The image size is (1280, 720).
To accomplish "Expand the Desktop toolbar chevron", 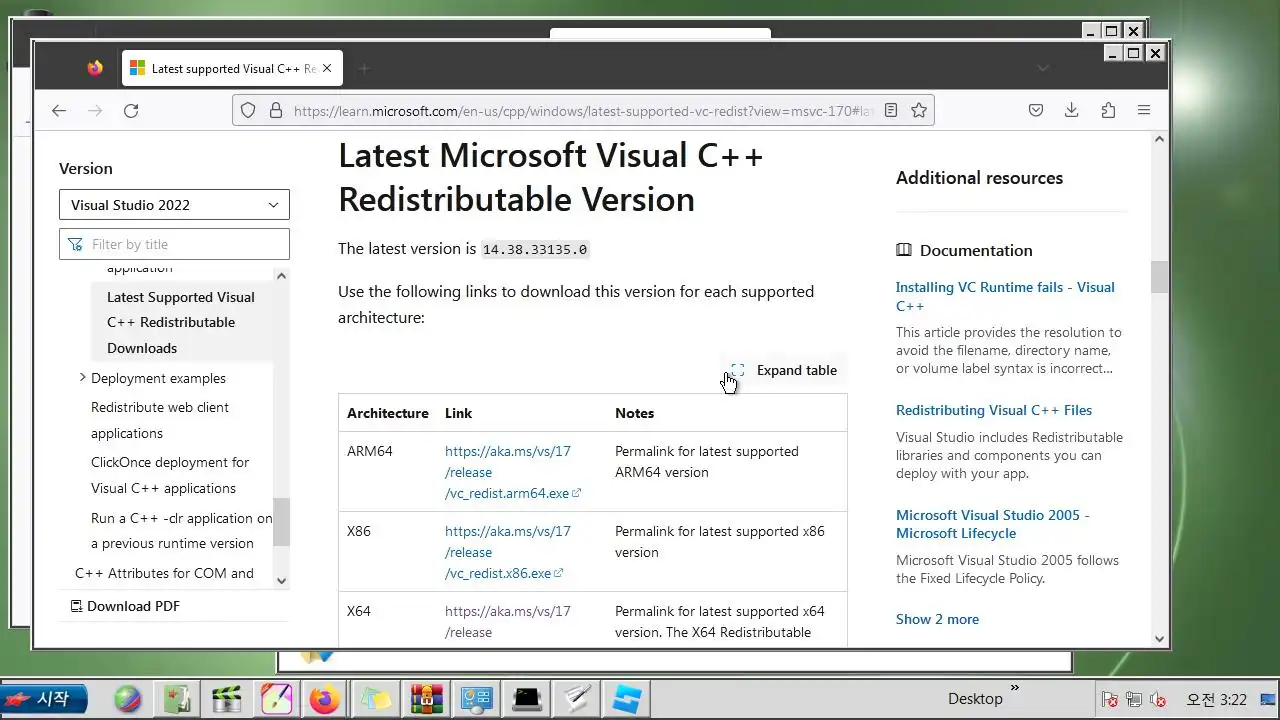I will pos(1015,688).
